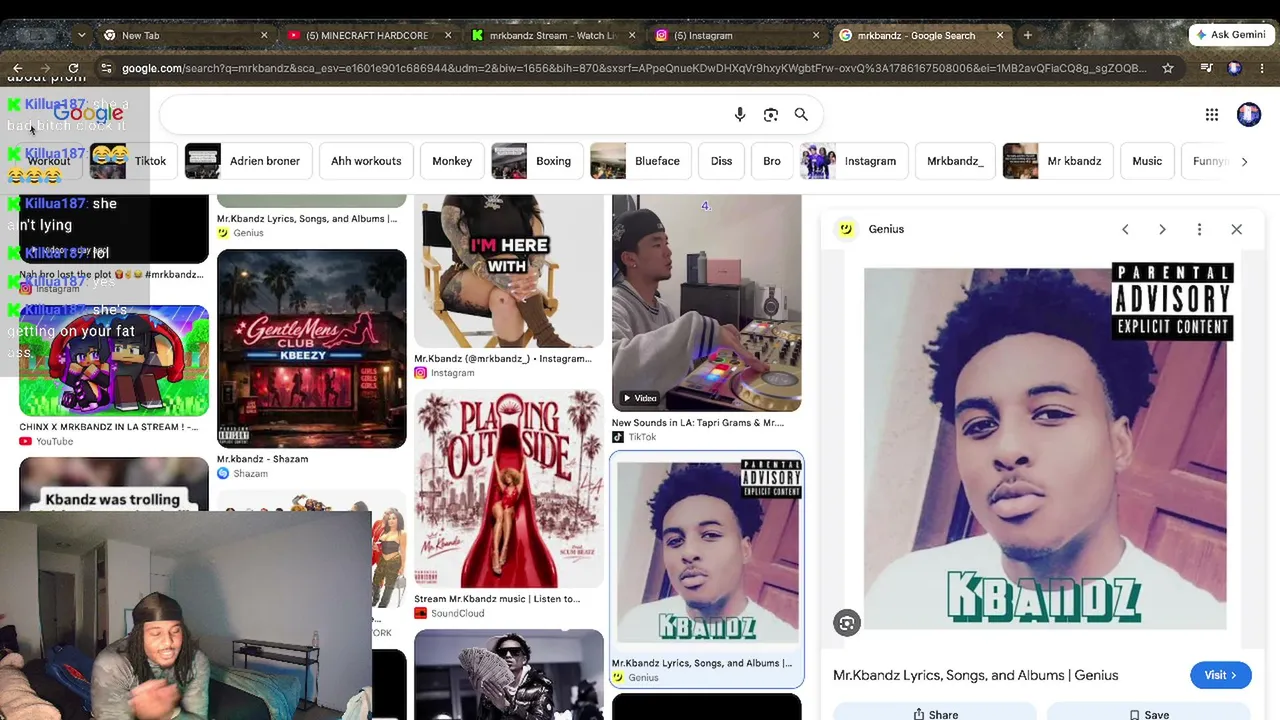Viewport: 1280px width, 720px height.
Task: Click the magnifying glass search icon
Action: point(801,115)
